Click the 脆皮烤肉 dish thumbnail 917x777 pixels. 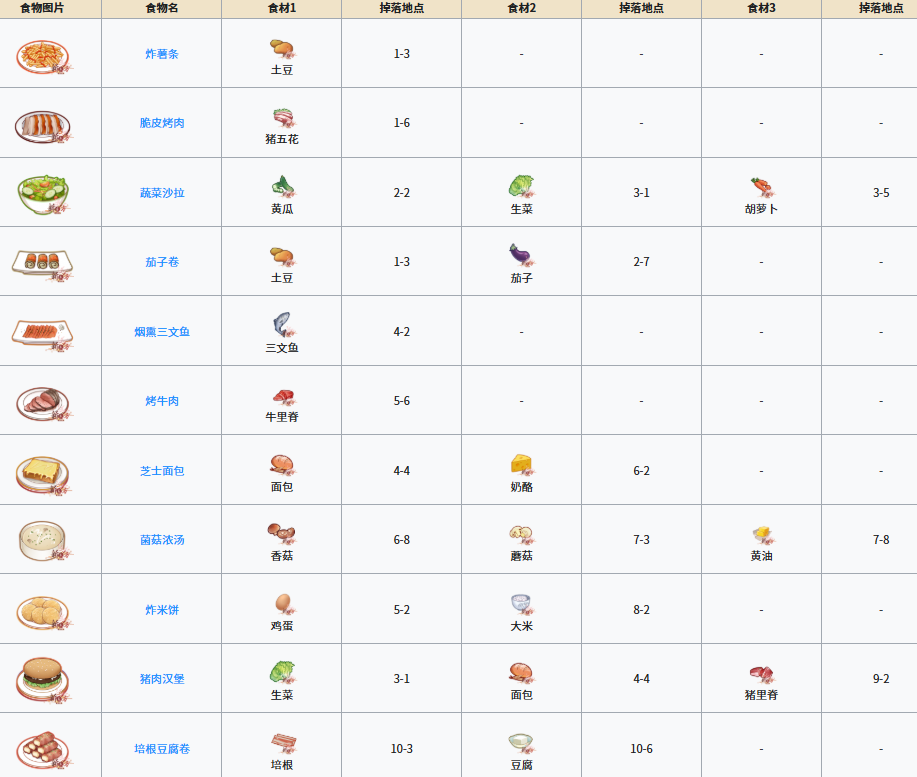(42, 124)
